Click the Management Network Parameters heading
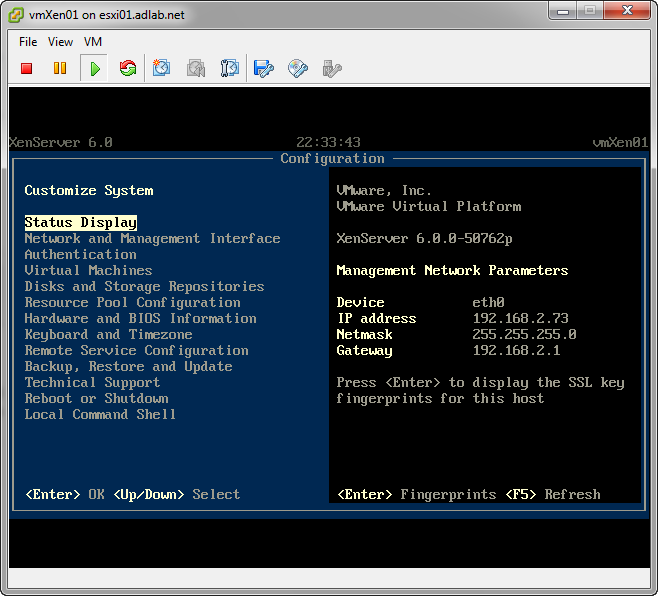658x596 pixels. (452, 270)
